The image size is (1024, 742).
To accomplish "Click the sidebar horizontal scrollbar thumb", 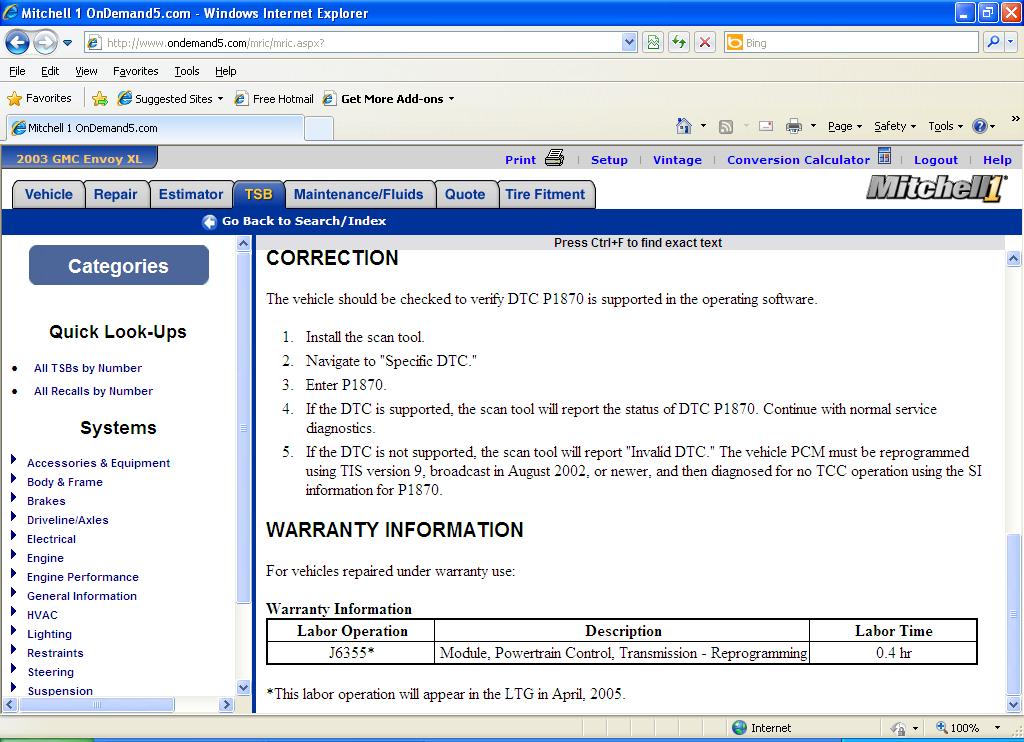I will (x=97, y=705).
